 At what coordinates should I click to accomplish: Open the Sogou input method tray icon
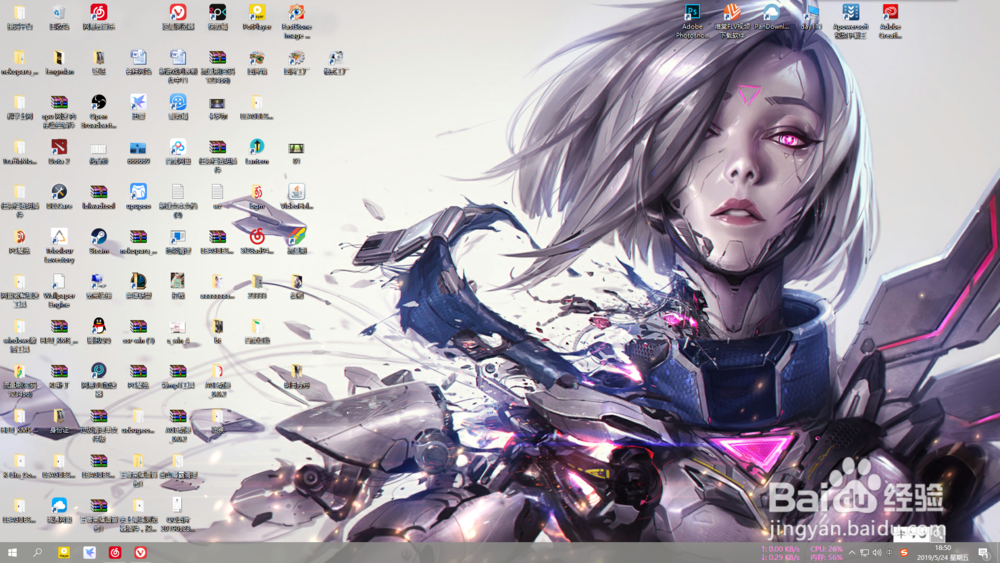pyautogui.click(x=904, y=553)
